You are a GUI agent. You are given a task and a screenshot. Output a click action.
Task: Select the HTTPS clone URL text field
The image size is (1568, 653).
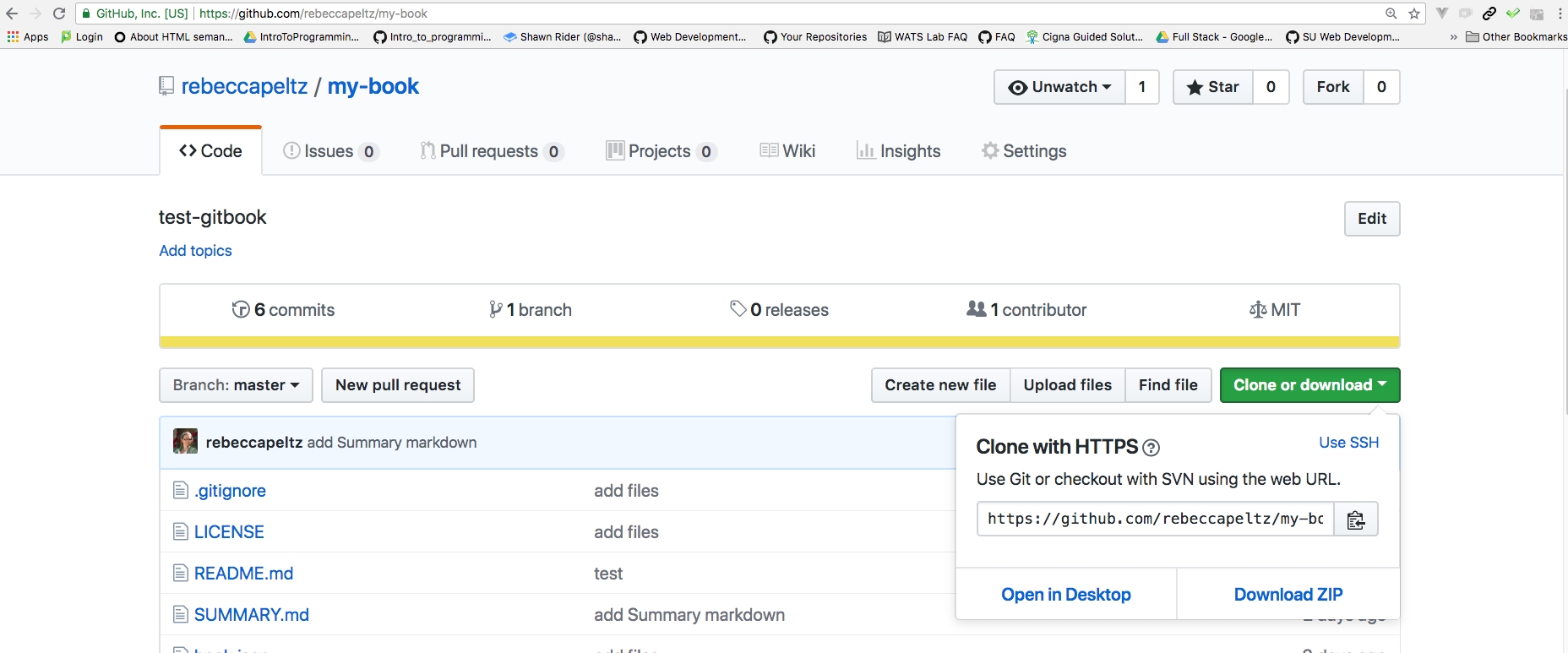point(1154,520)
